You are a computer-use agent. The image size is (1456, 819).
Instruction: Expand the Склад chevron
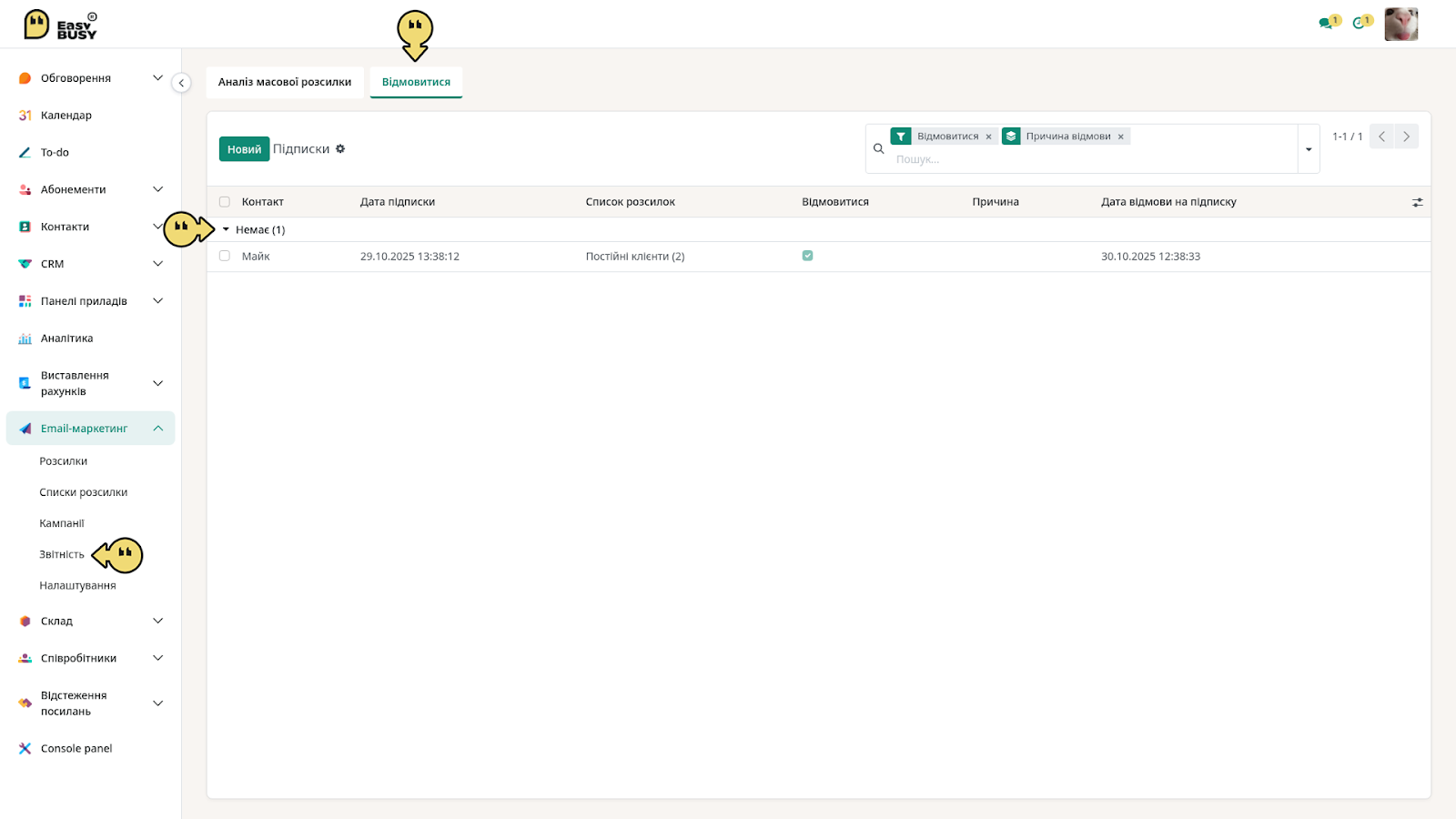[x=157, y=622]
